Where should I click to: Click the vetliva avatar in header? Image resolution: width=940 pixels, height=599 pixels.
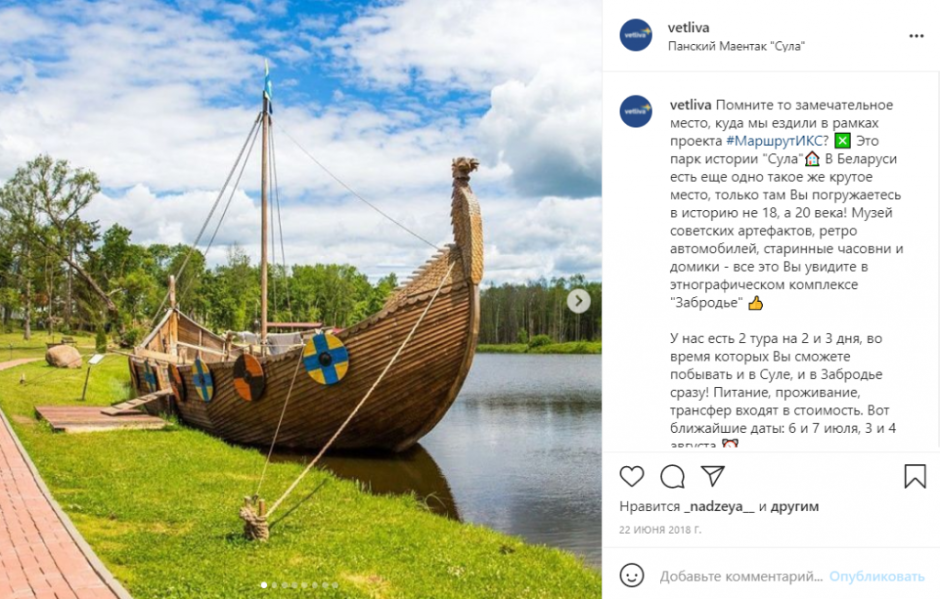point(635,35)
